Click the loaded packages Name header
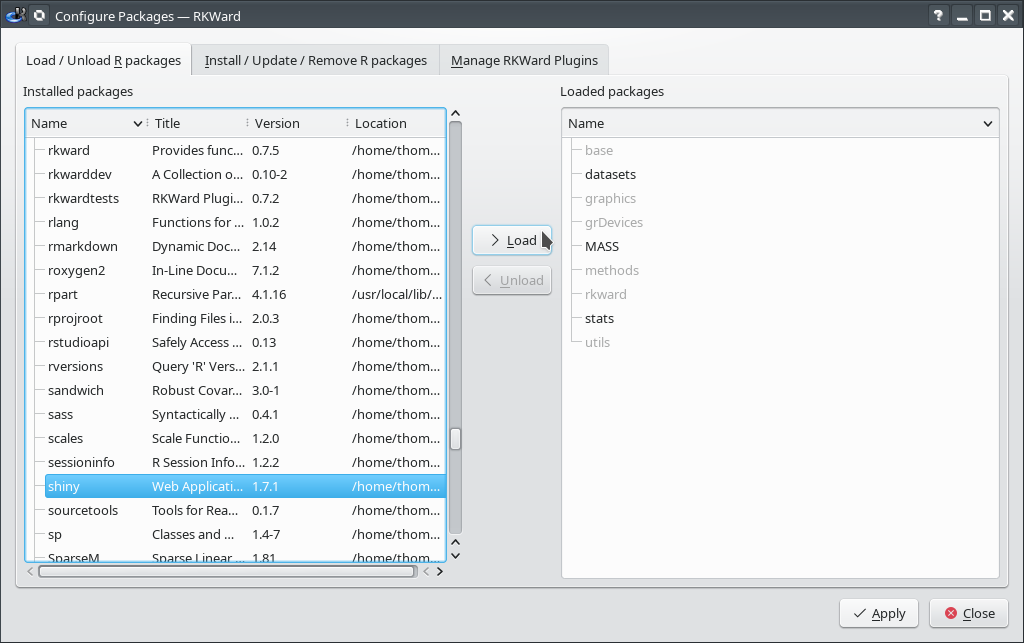 [780, 123]
